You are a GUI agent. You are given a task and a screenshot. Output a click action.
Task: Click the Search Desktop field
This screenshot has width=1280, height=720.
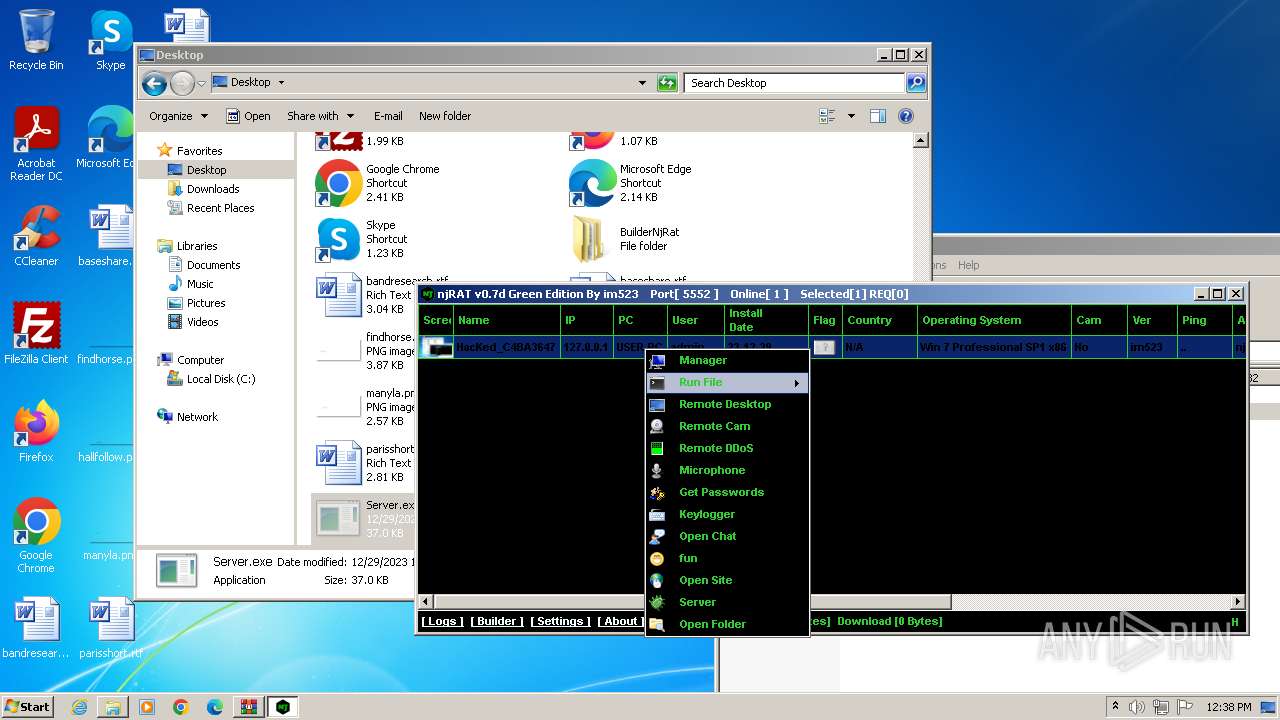(795, 83)
